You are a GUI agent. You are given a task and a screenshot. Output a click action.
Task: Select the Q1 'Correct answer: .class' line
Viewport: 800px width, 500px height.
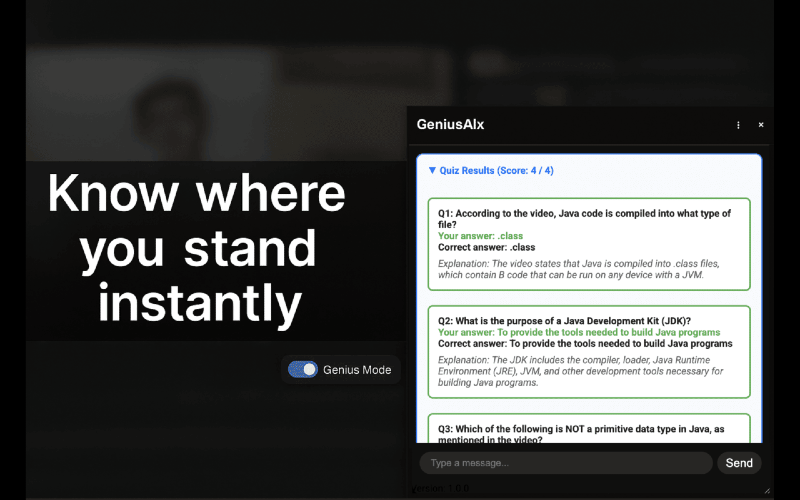point(486,247)
